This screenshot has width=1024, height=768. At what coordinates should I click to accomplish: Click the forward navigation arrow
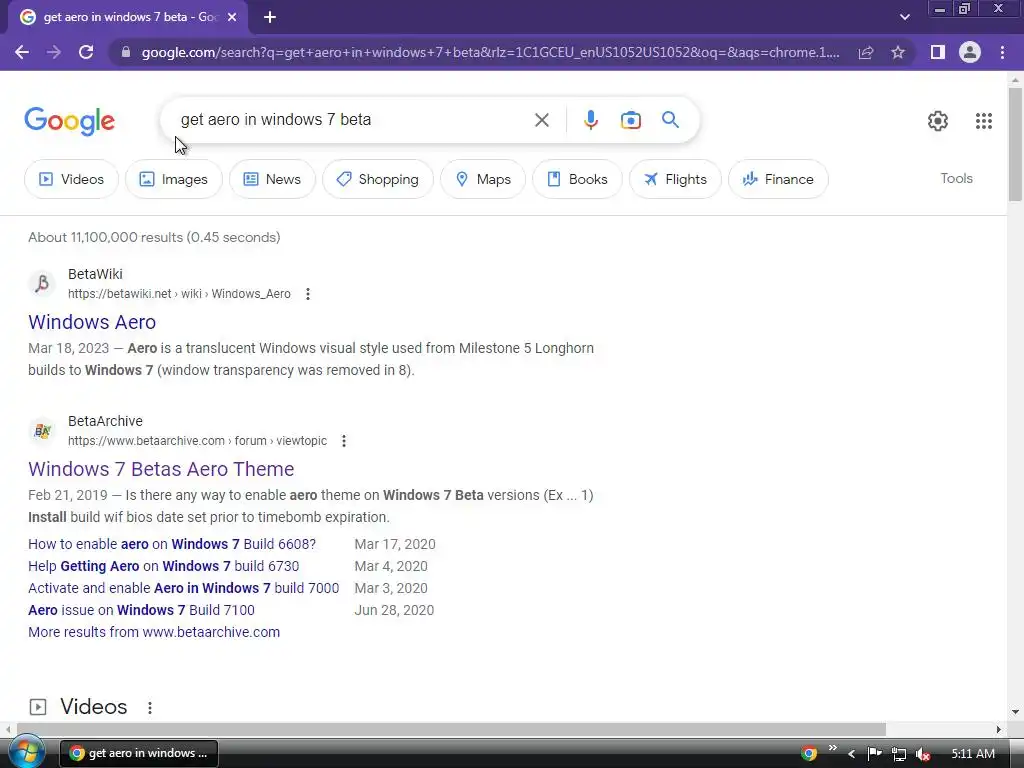click(54, 52)
